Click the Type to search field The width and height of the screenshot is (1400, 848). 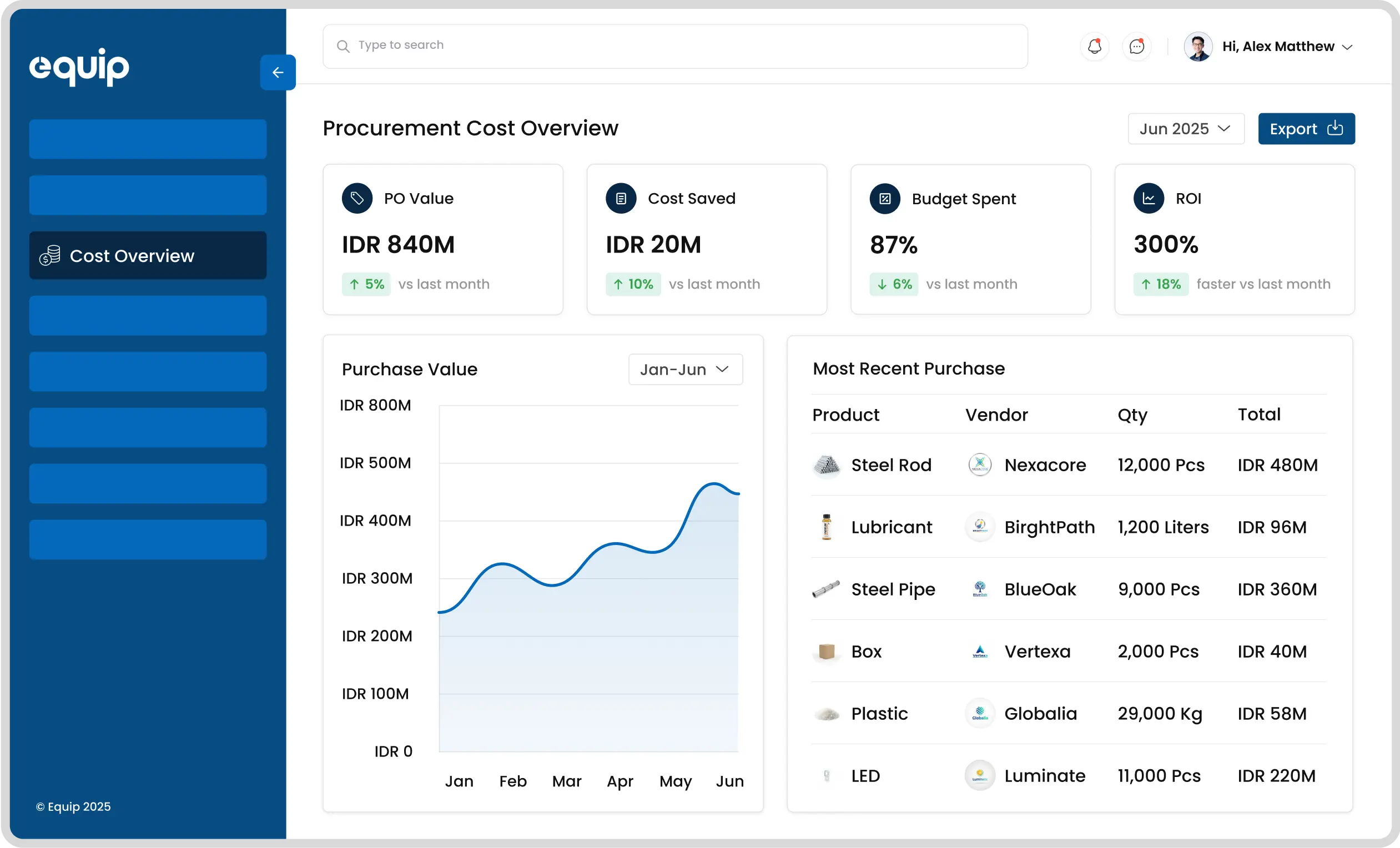point(674,46)
